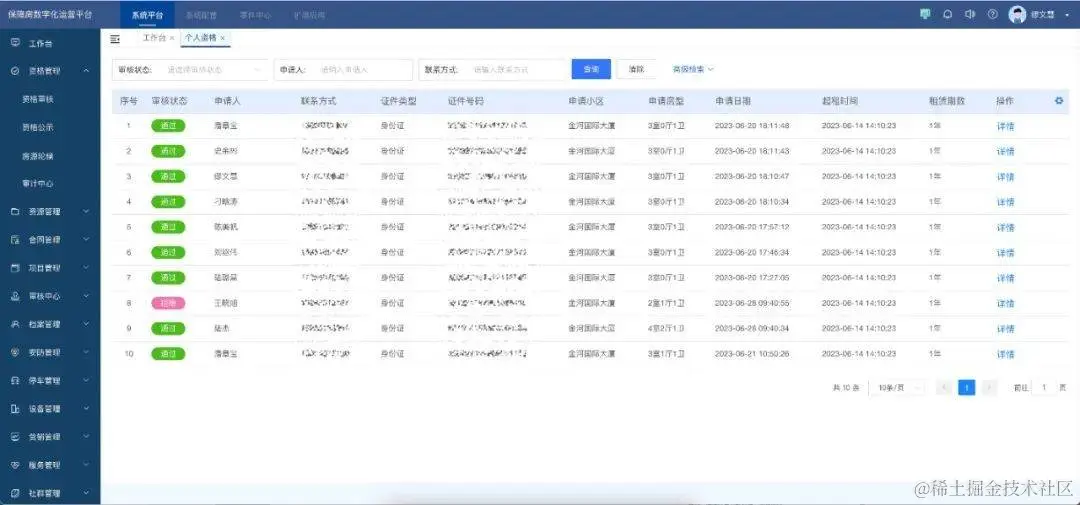Open the 审核状态 select dropdown

click(190, 70)
